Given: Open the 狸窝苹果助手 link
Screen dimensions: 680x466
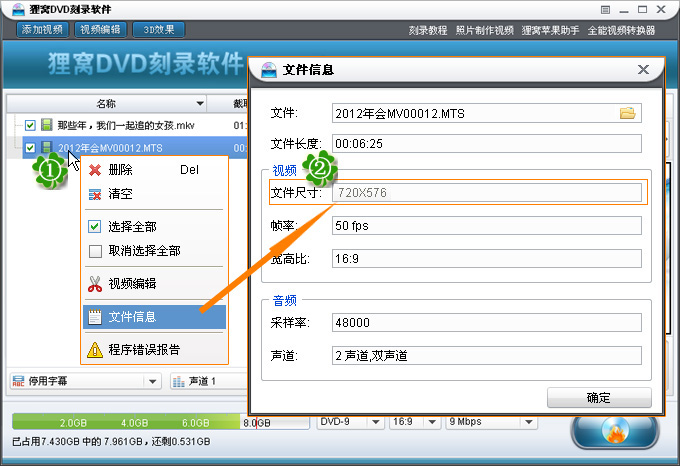Looking at the screenshot, I should (x=550, y=30).
